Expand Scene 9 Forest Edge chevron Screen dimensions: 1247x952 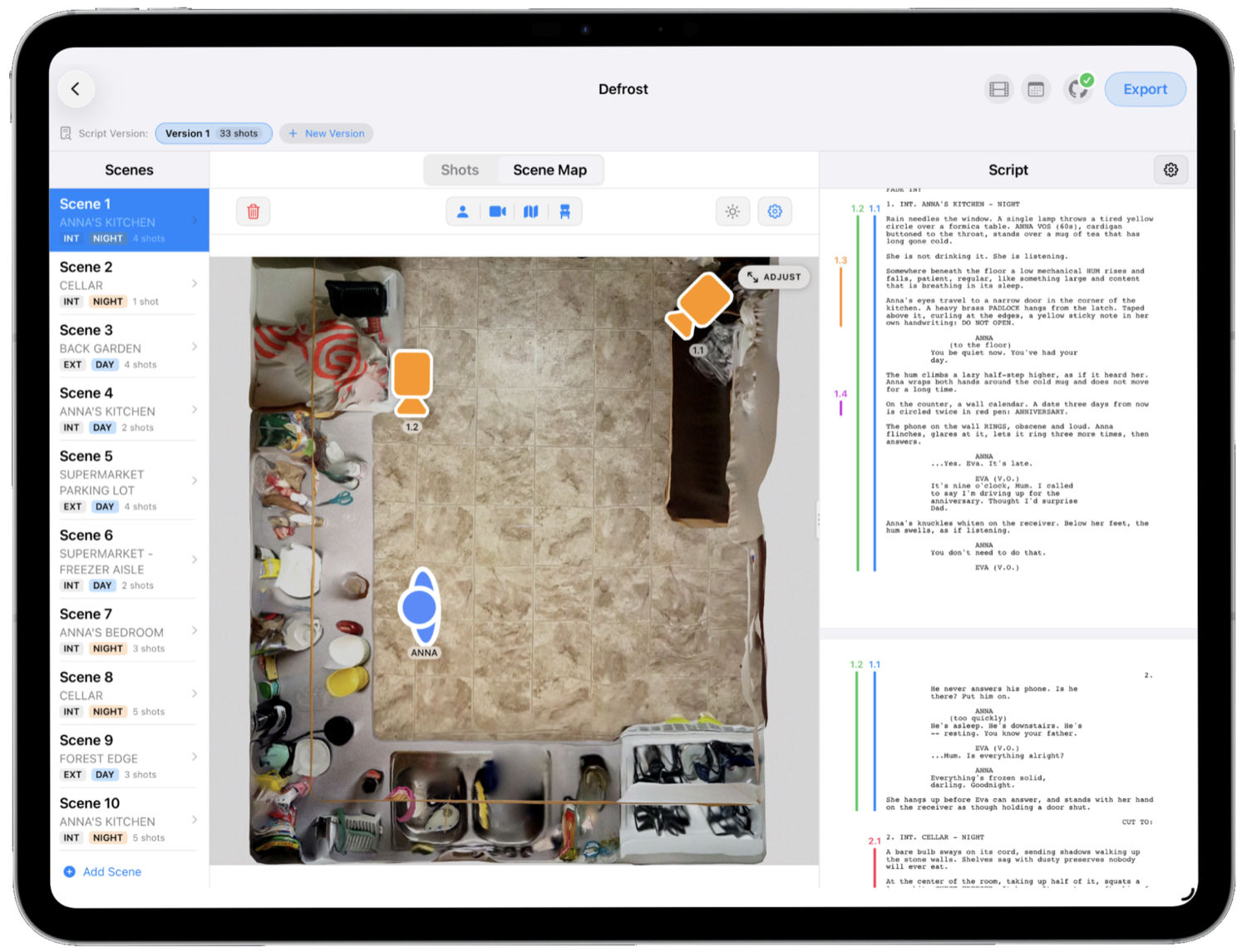point(195,757)
